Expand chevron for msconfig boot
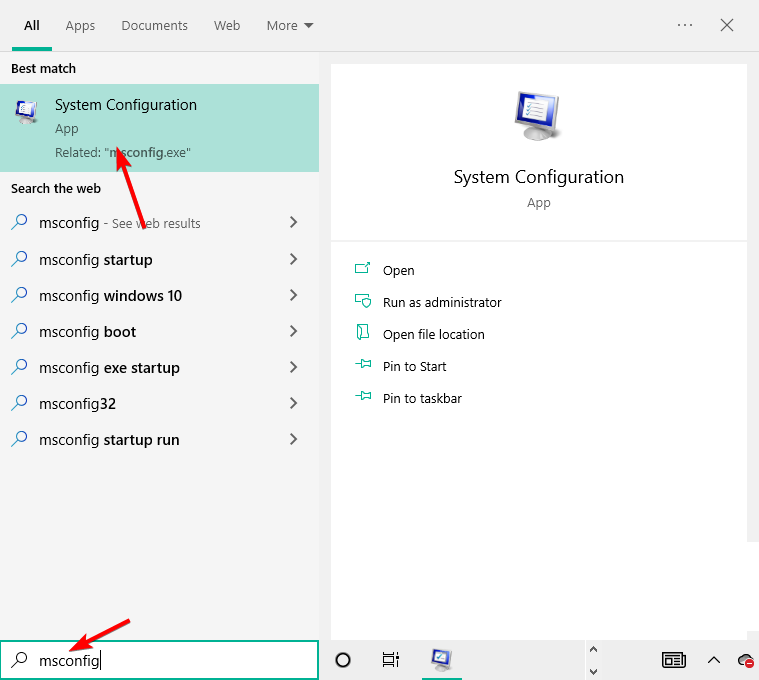 click(293, 331)
